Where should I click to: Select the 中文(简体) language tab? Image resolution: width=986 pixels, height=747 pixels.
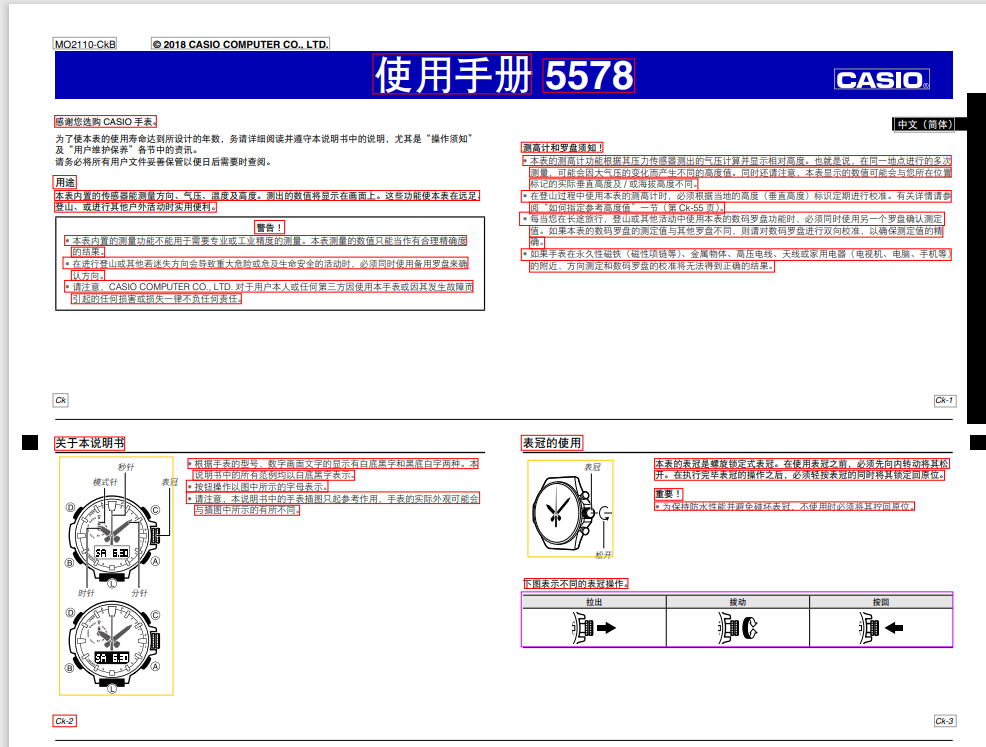click(924, 124)
